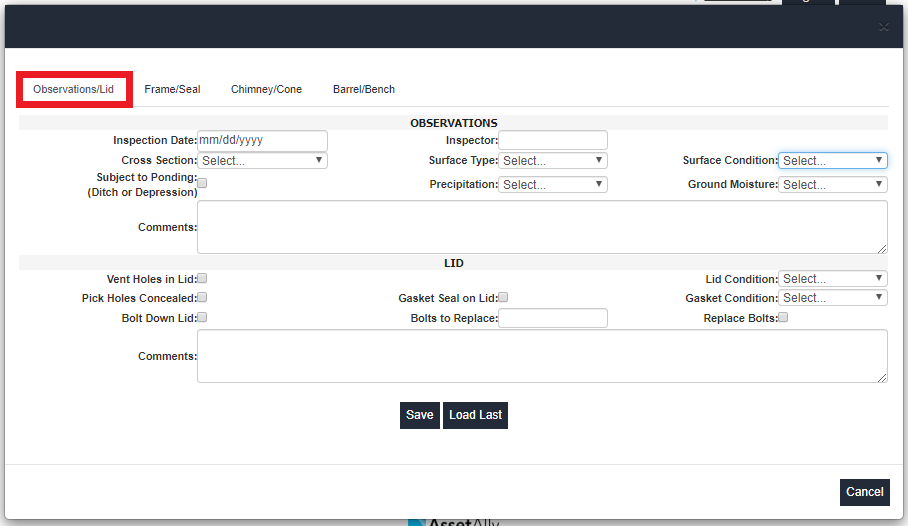
Task: Open the Chimney/Cone tab
Action: 266,89
